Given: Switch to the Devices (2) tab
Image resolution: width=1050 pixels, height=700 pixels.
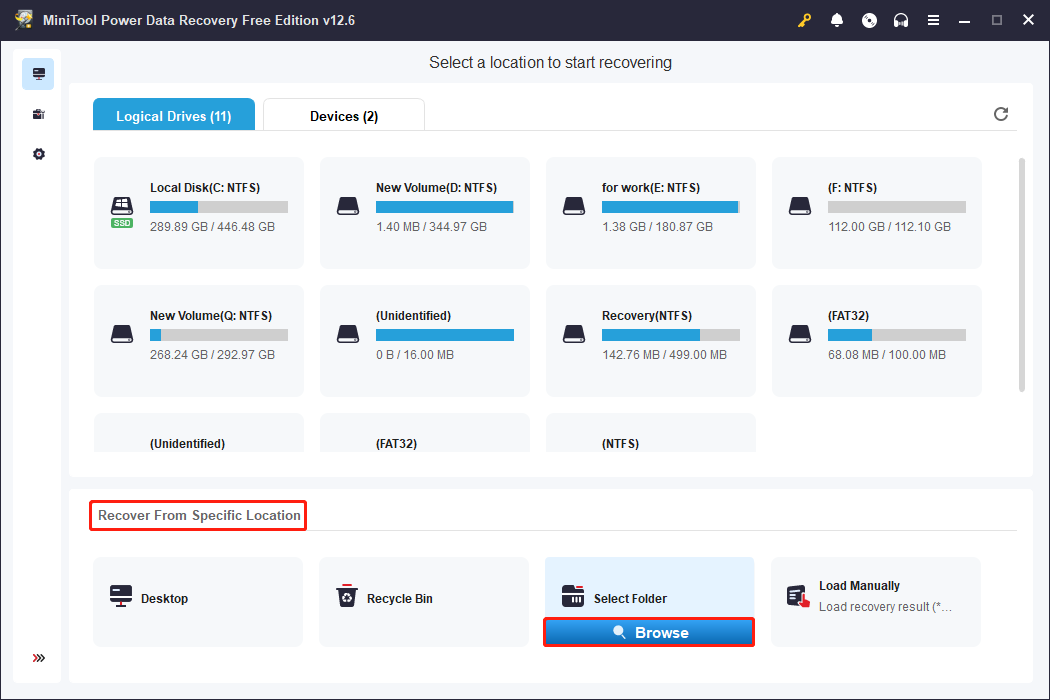Looking at the screenshot, I should (x=344, y=116).
